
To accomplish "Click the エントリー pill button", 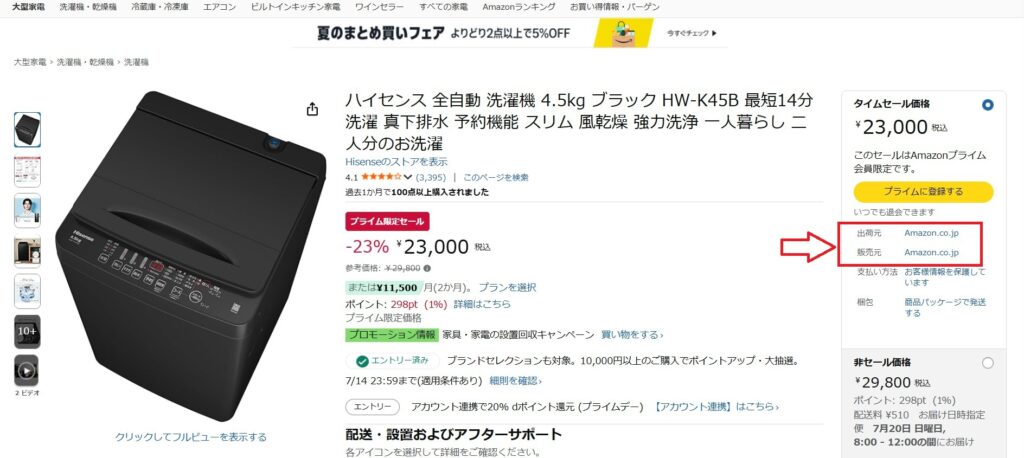I will [372, 406].
